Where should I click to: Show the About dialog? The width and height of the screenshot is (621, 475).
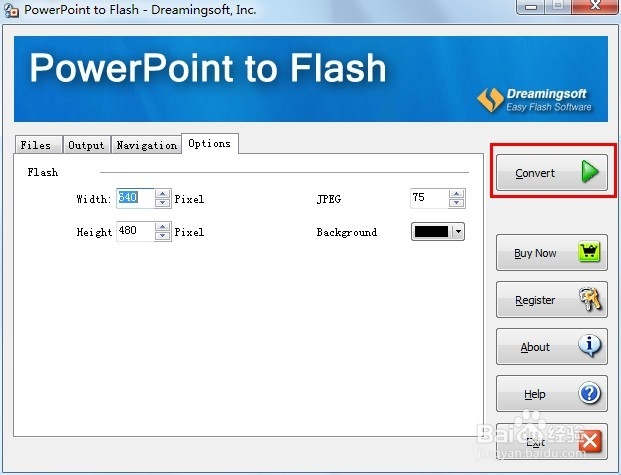pyautogui.click(x=552, y=347)
